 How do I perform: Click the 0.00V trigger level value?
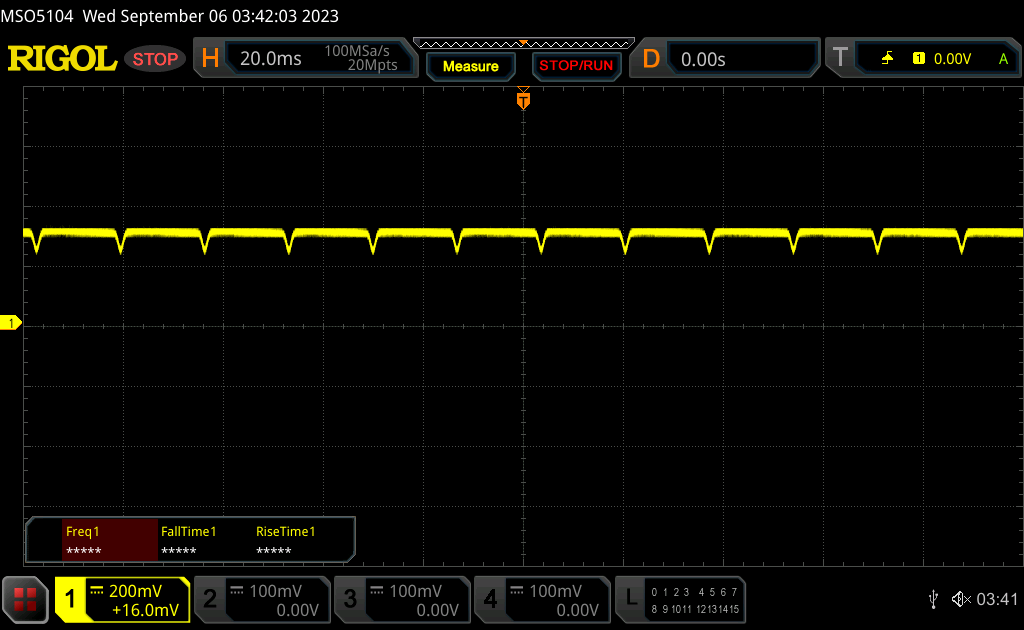click(x=953, y=59)
